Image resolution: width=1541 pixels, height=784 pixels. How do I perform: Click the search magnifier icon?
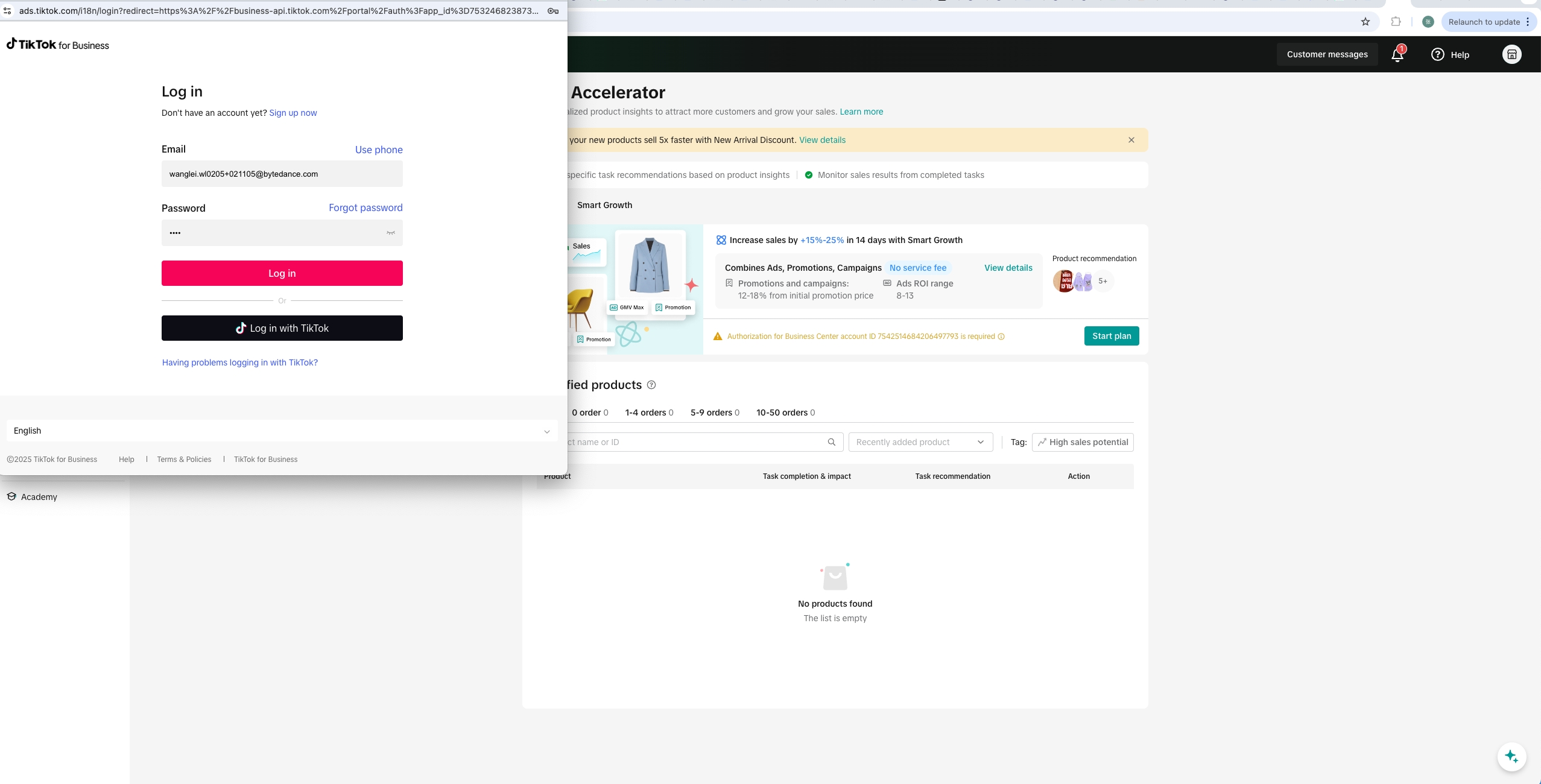click(832, 442)
